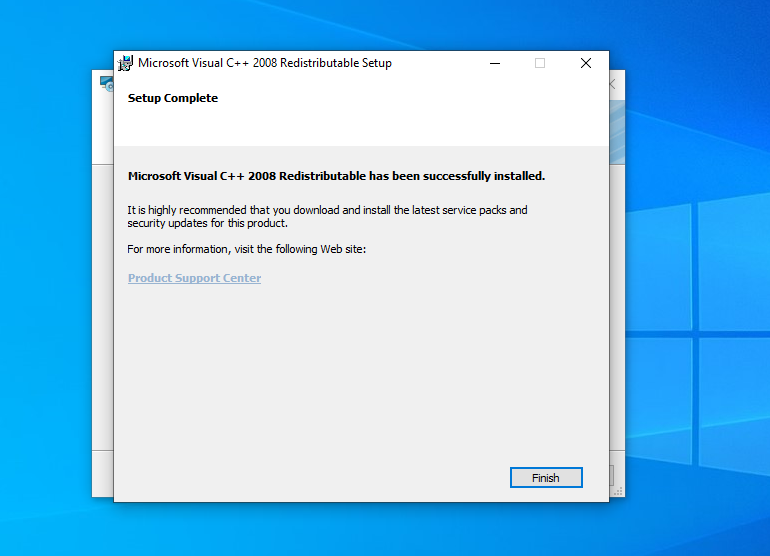Click the 'successfully installed' bold message
This screenshot has width=770, height=556.
coord(336,176)
